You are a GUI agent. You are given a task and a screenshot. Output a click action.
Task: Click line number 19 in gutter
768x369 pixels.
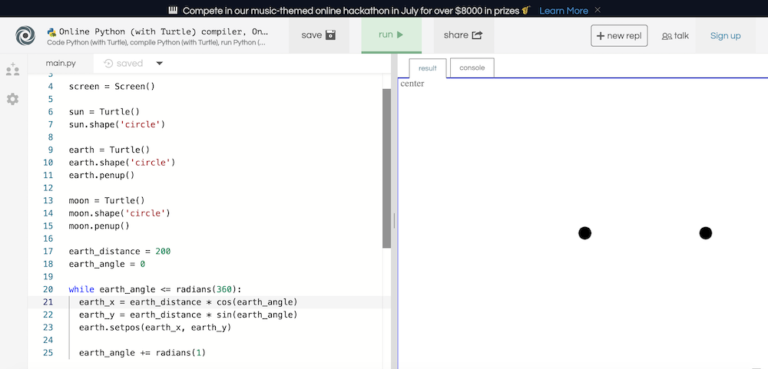48,276
